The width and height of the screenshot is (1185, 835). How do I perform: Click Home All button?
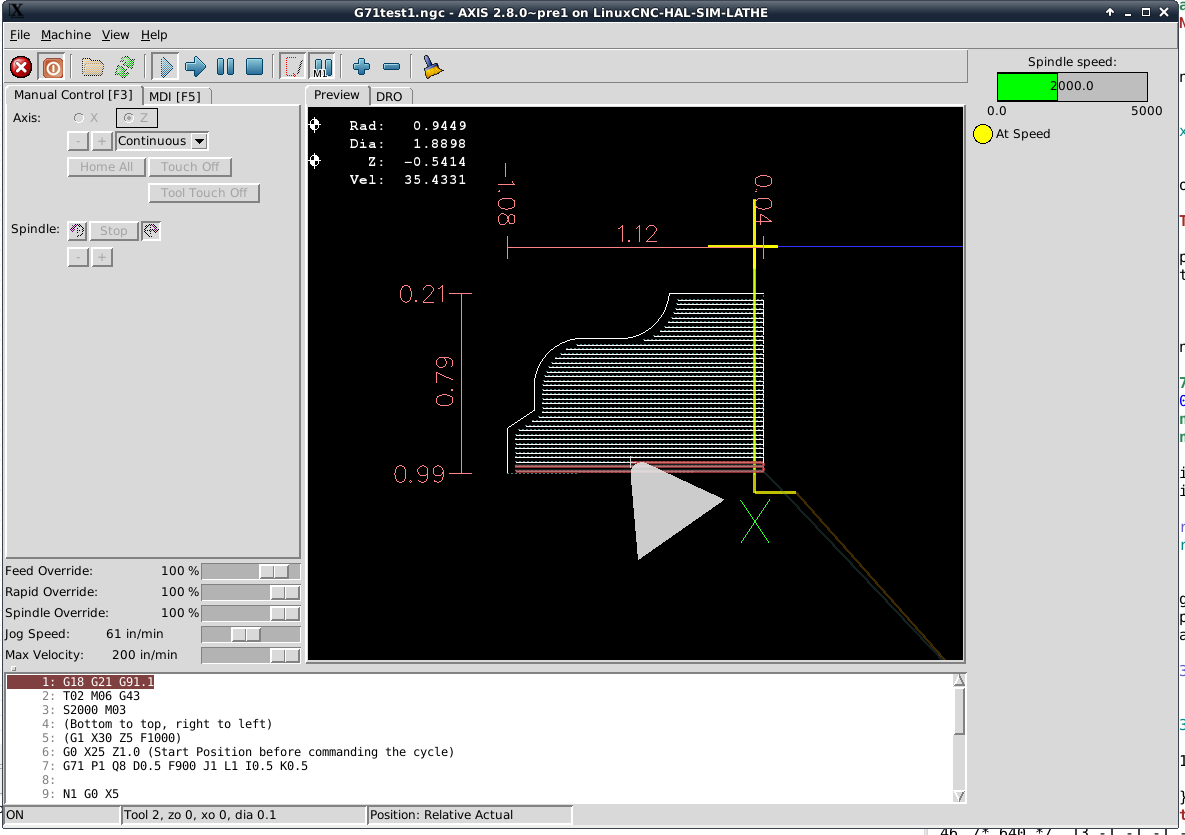pyautogui.click(x=107, y=167)
